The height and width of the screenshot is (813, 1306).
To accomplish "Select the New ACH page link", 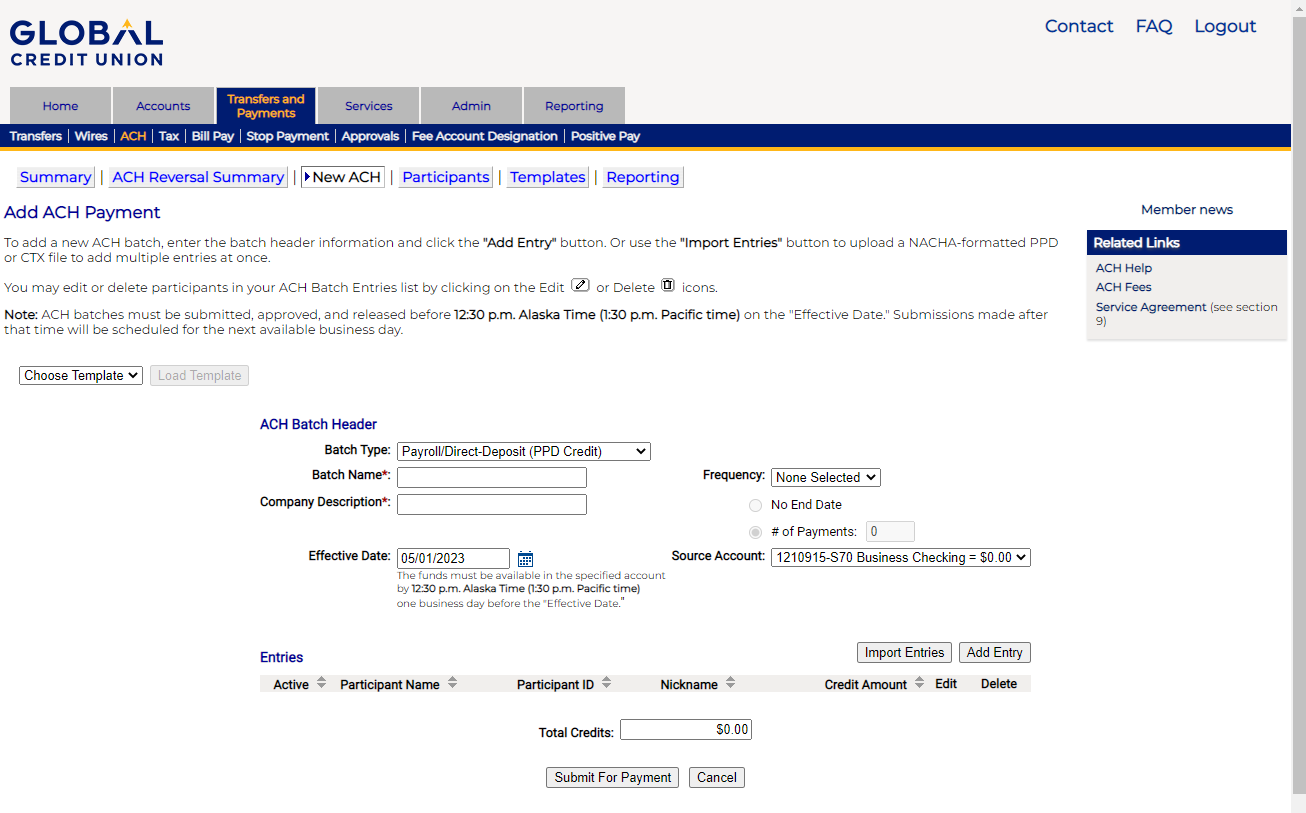I will (343, 177).
